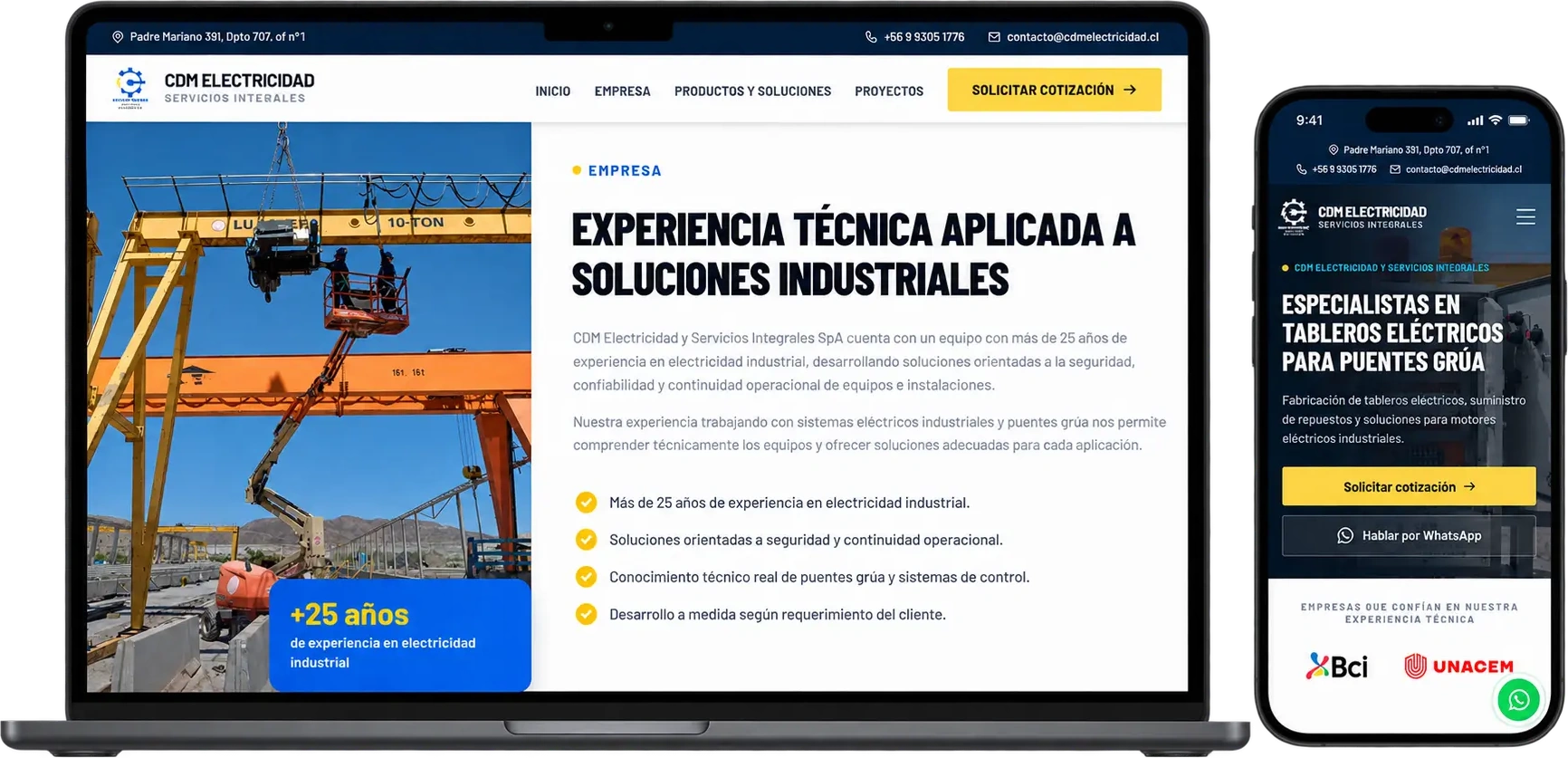Click phone label 'CDM ELECTRICIDAD Y SERVICIOS INTEGRALES'
This screenshot has width=1568, height=758.
[1391, 268]
